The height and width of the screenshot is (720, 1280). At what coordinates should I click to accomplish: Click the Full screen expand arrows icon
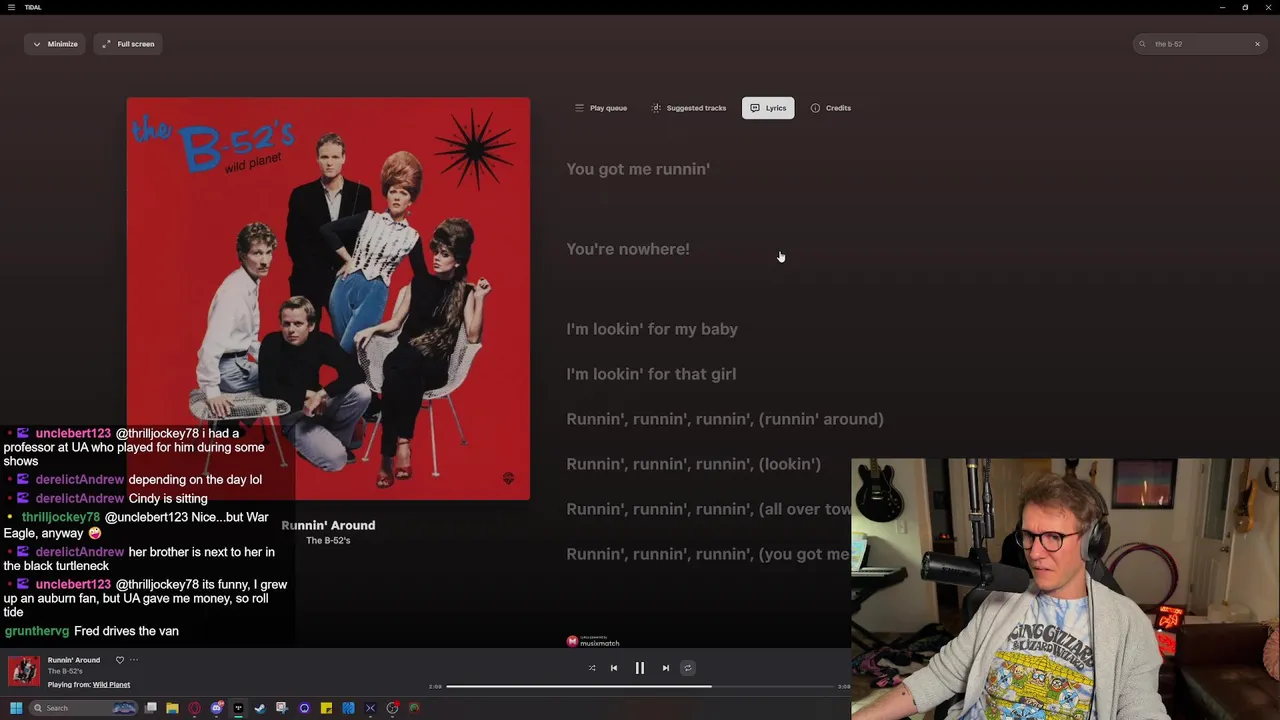click(106, 44)
